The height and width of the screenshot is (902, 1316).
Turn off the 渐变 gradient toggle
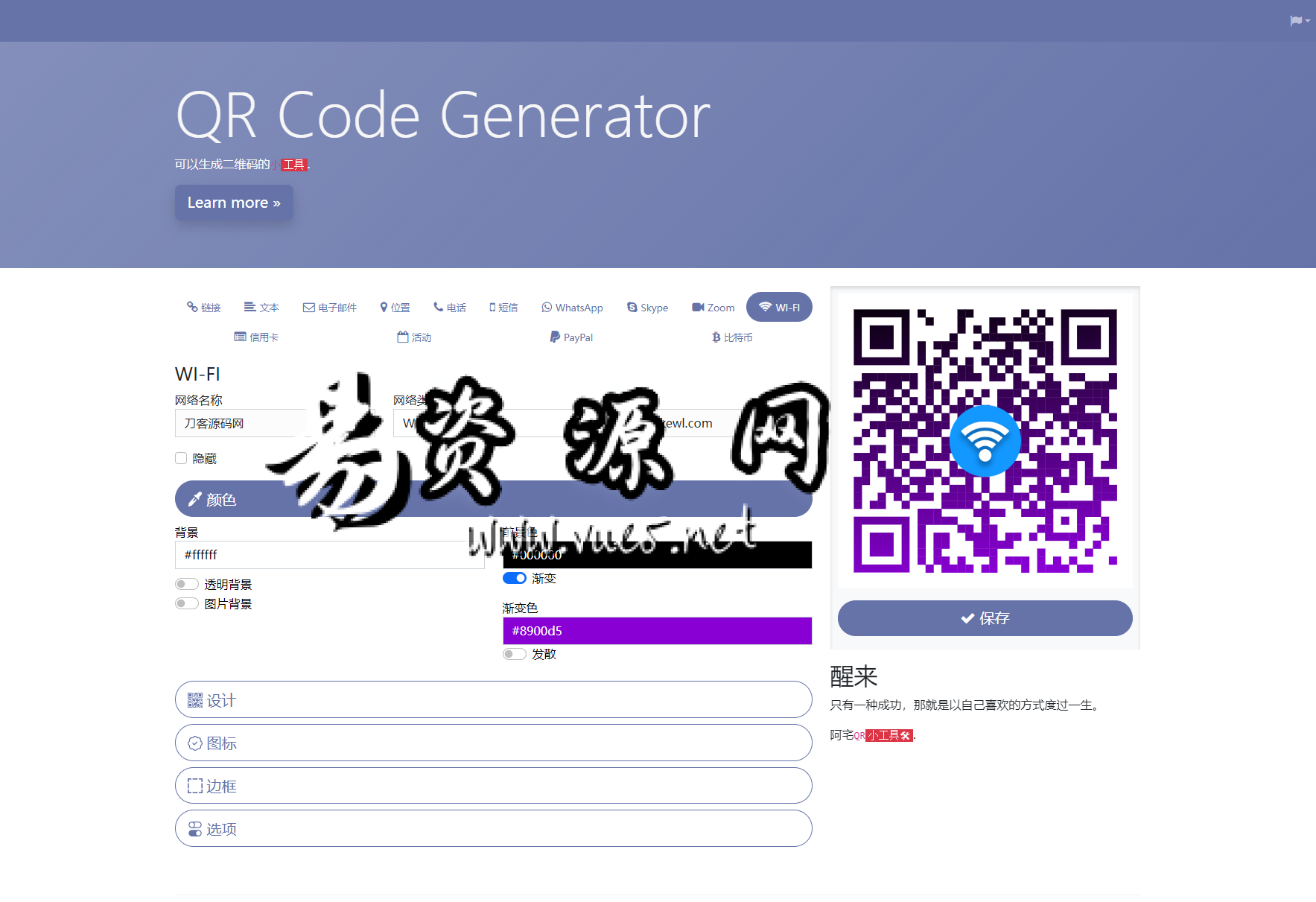(515, 578)
